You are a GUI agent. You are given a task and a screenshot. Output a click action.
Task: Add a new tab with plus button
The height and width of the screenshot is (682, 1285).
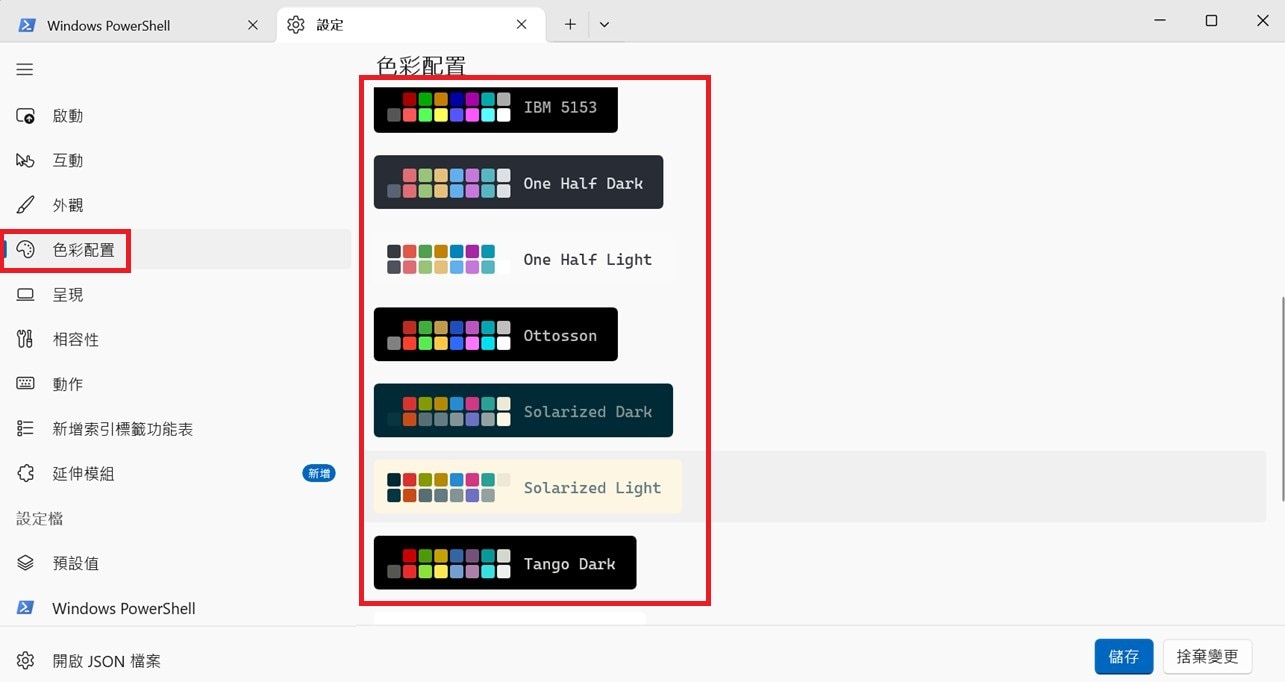(x=570, y=25)
